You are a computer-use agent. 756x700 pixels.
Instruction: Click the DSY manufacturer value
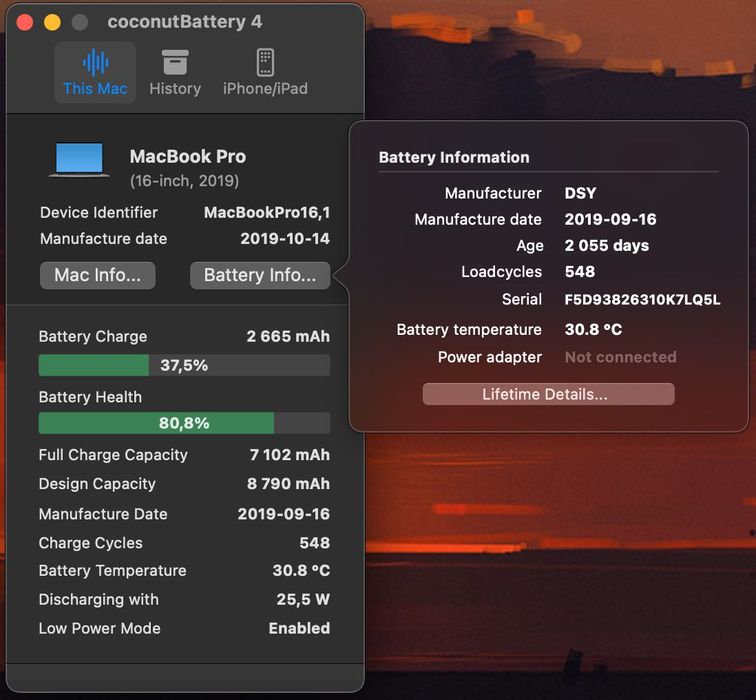coord(580,193)
